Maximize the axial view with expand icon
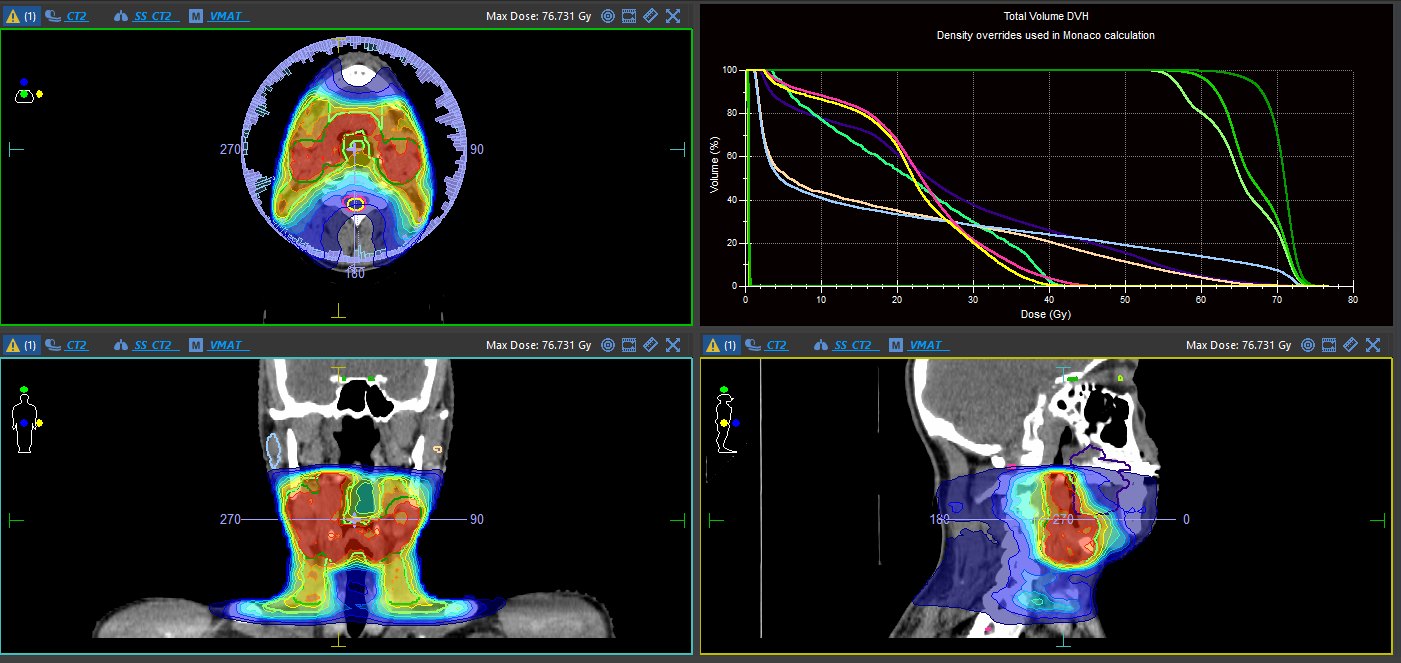Viewport: 1401px width, 663px height. tap(673, 16)
